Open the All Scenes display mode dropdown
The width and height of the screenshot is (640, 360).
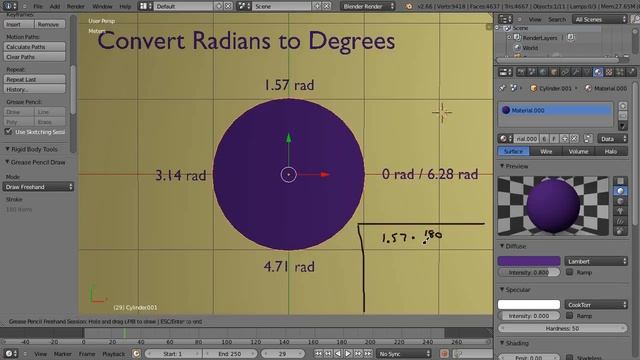(x=600, y=19)
